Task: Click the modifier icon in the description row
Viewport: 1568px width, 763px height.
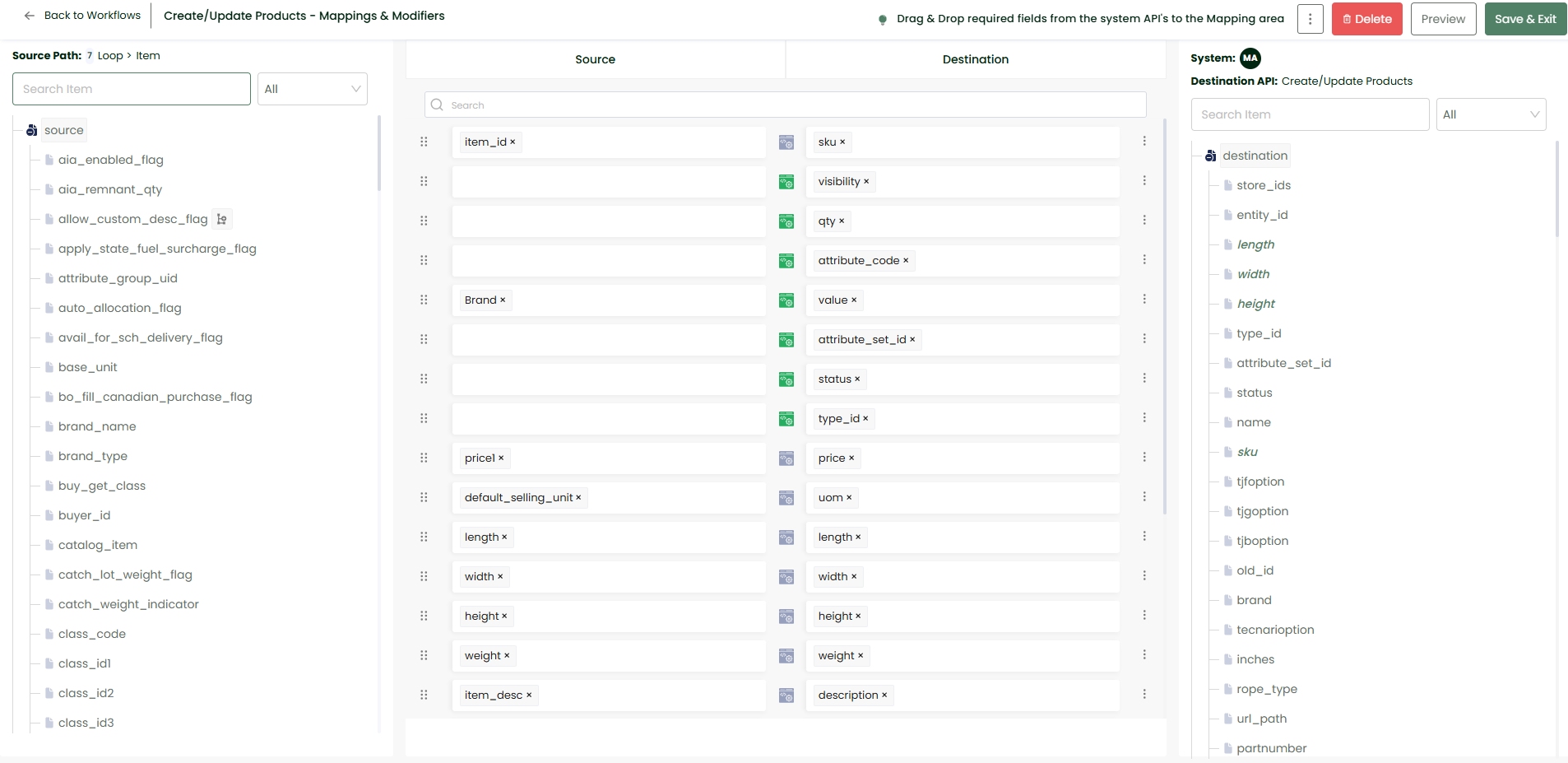Action: (x=786, y=696)
